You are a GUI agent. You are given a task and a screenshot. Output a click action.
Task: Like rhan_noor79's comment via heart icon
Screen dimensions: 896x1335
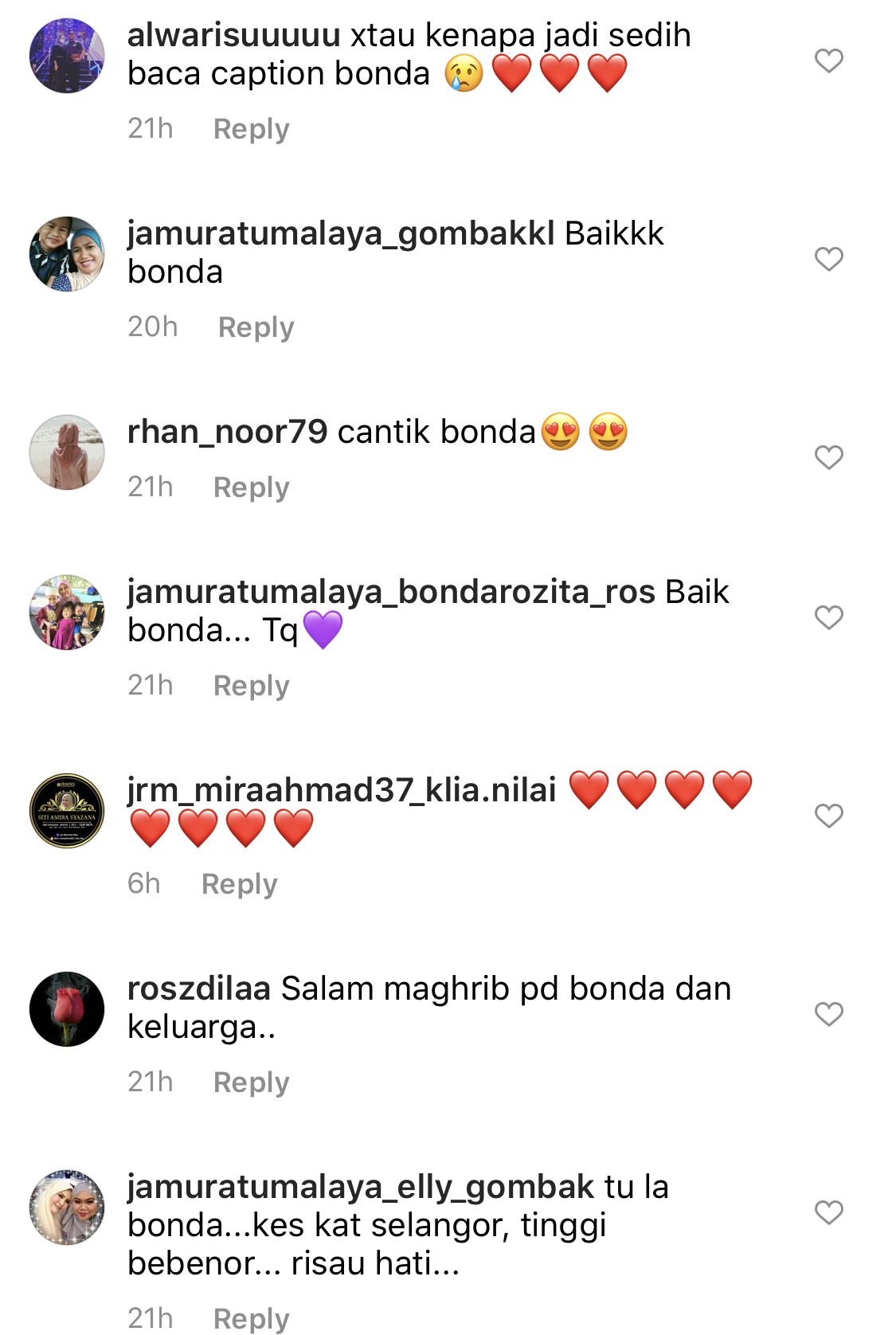tap(828, 457)
